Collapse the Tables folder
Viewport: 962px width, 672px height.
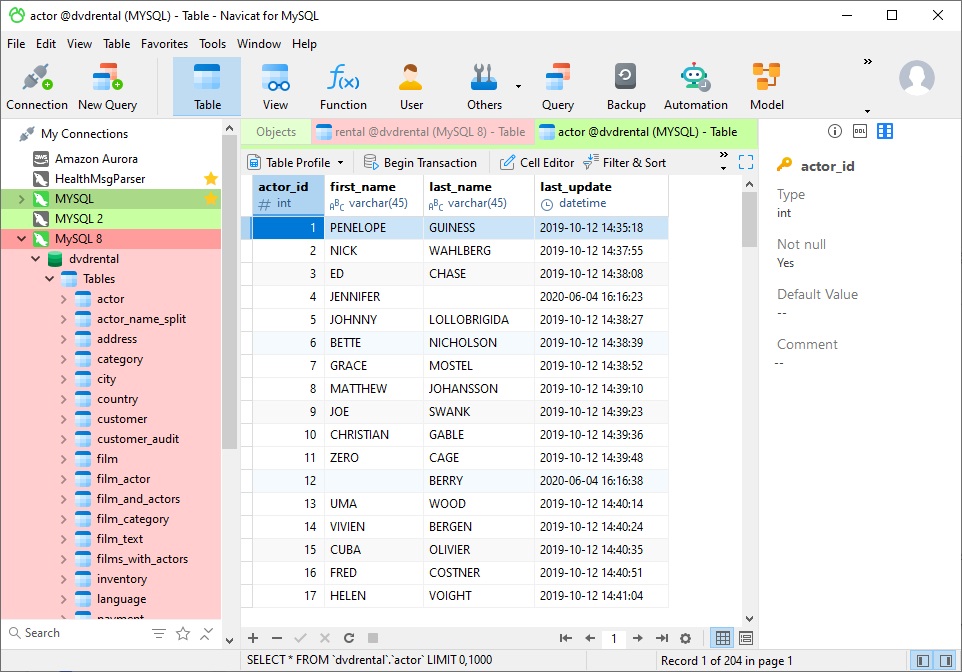point(50,279)
